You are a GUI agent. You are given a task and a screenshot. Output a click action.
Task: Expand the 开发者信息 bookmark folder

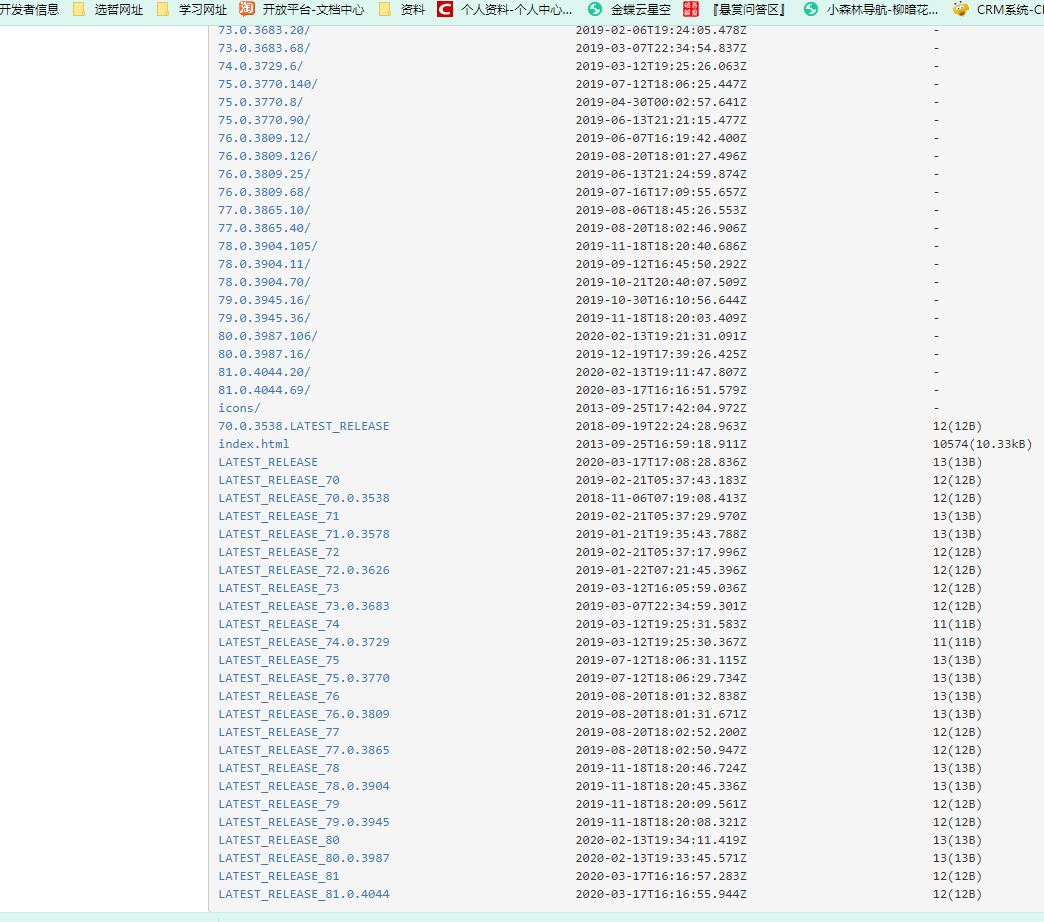tap(30, 11)
